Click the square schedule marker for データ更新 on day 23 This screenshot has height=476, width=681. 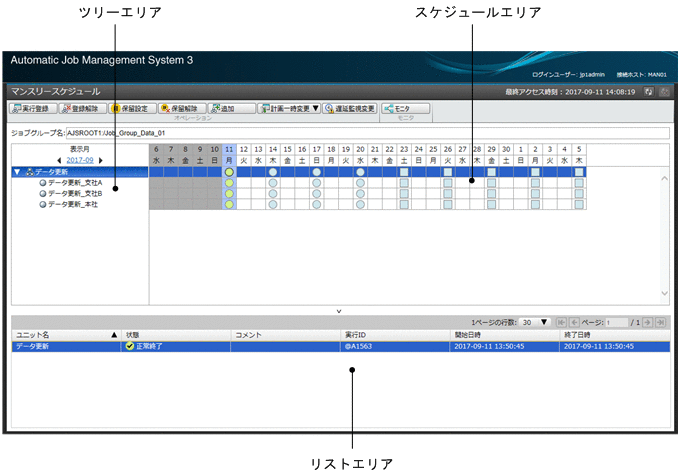(404, 172)
